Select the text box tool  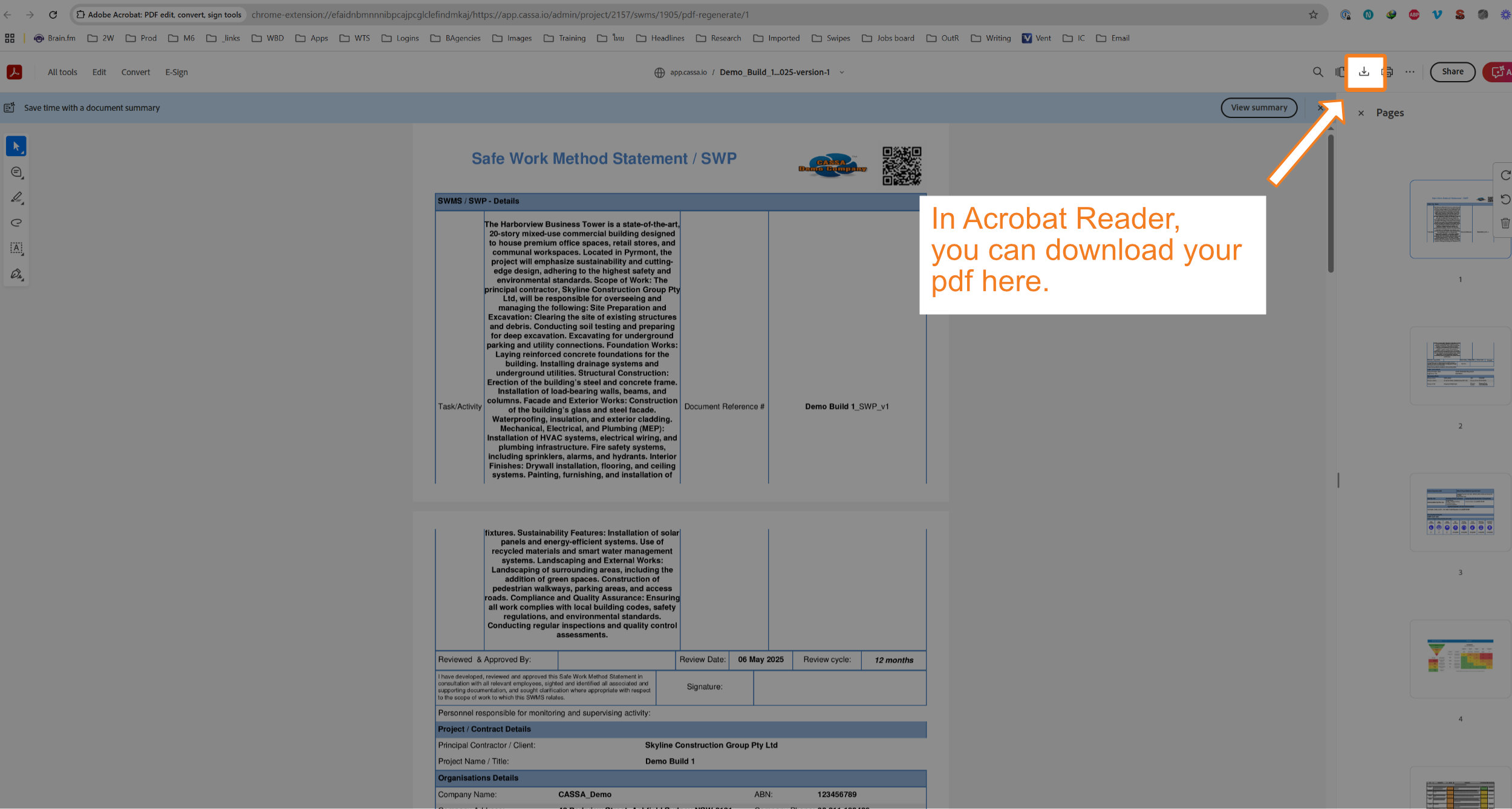point(16,248)
